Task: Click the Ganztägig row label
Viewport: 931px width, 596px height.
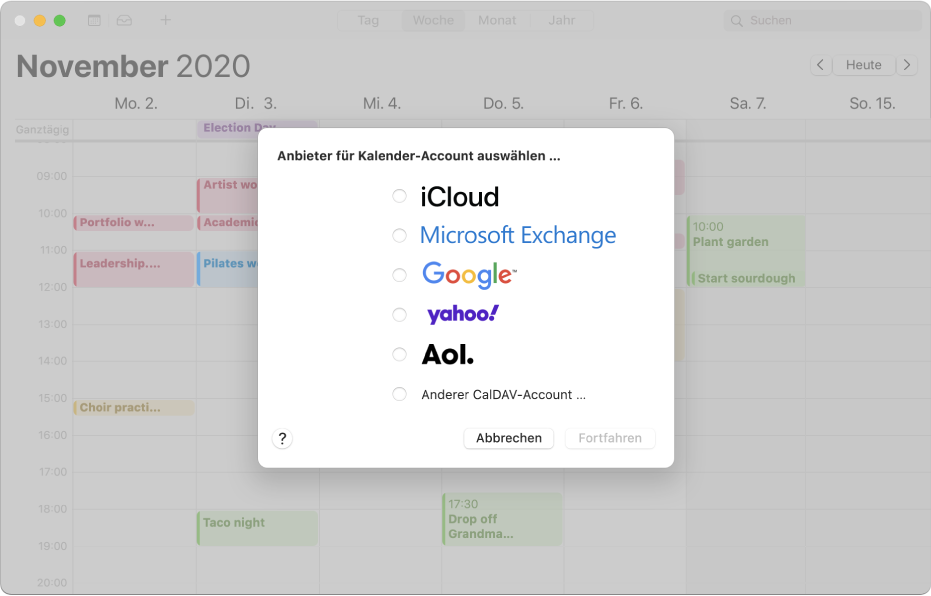Action: [42, 129]
